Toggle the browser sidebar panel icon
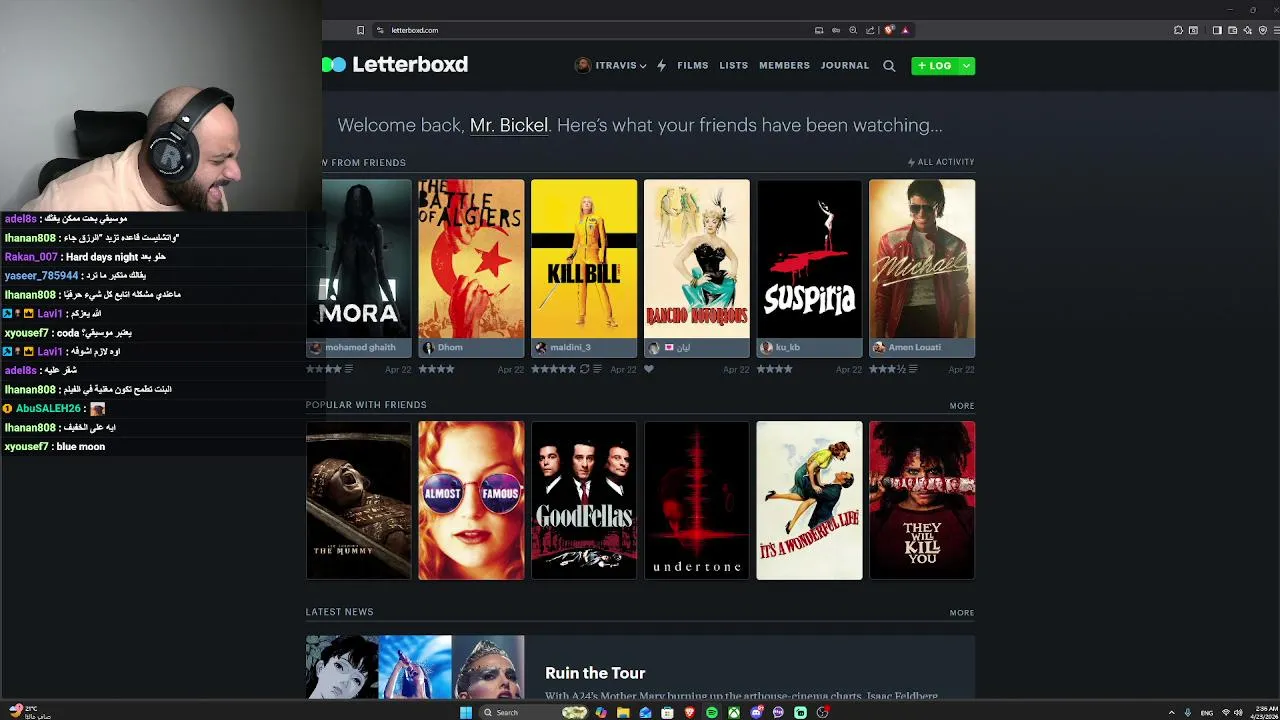The width and height of the screenshot is (1280, 720). pos(1217,30)
